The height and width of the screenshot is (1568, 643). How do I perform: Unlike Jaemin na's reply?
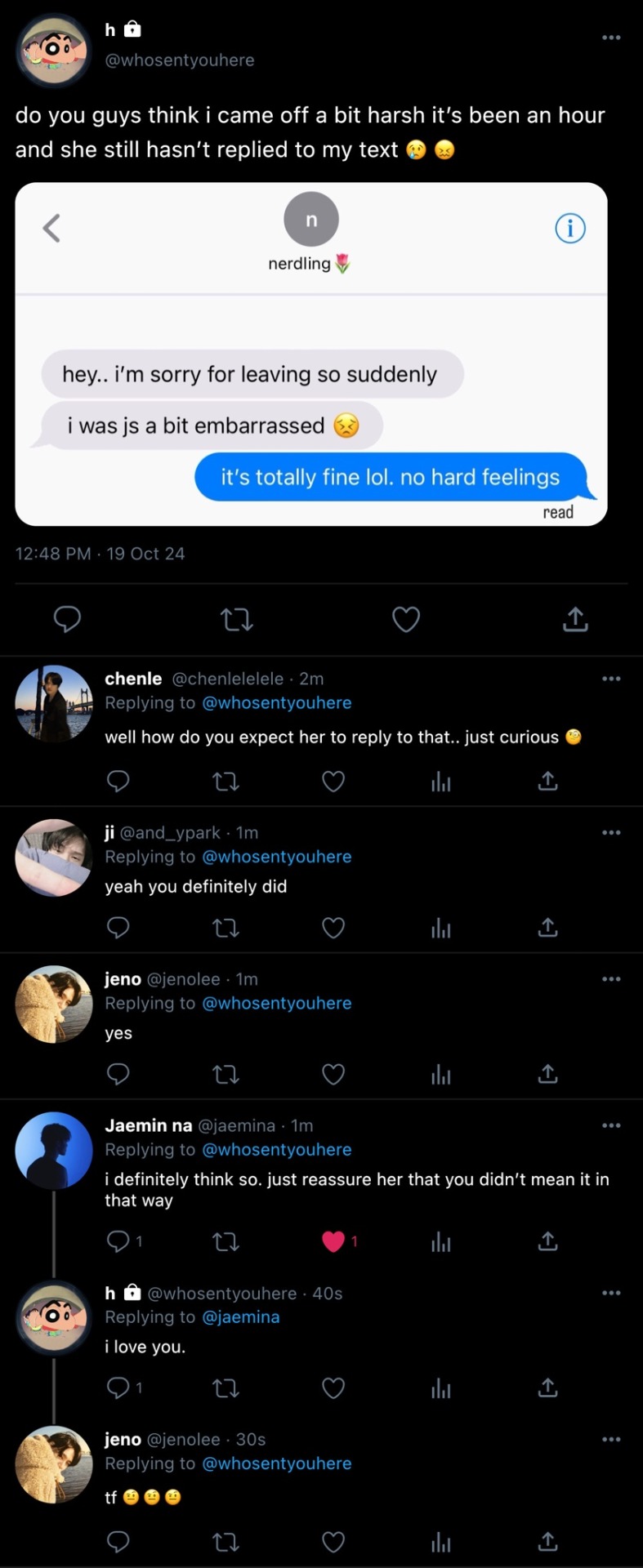[333, 1241]
